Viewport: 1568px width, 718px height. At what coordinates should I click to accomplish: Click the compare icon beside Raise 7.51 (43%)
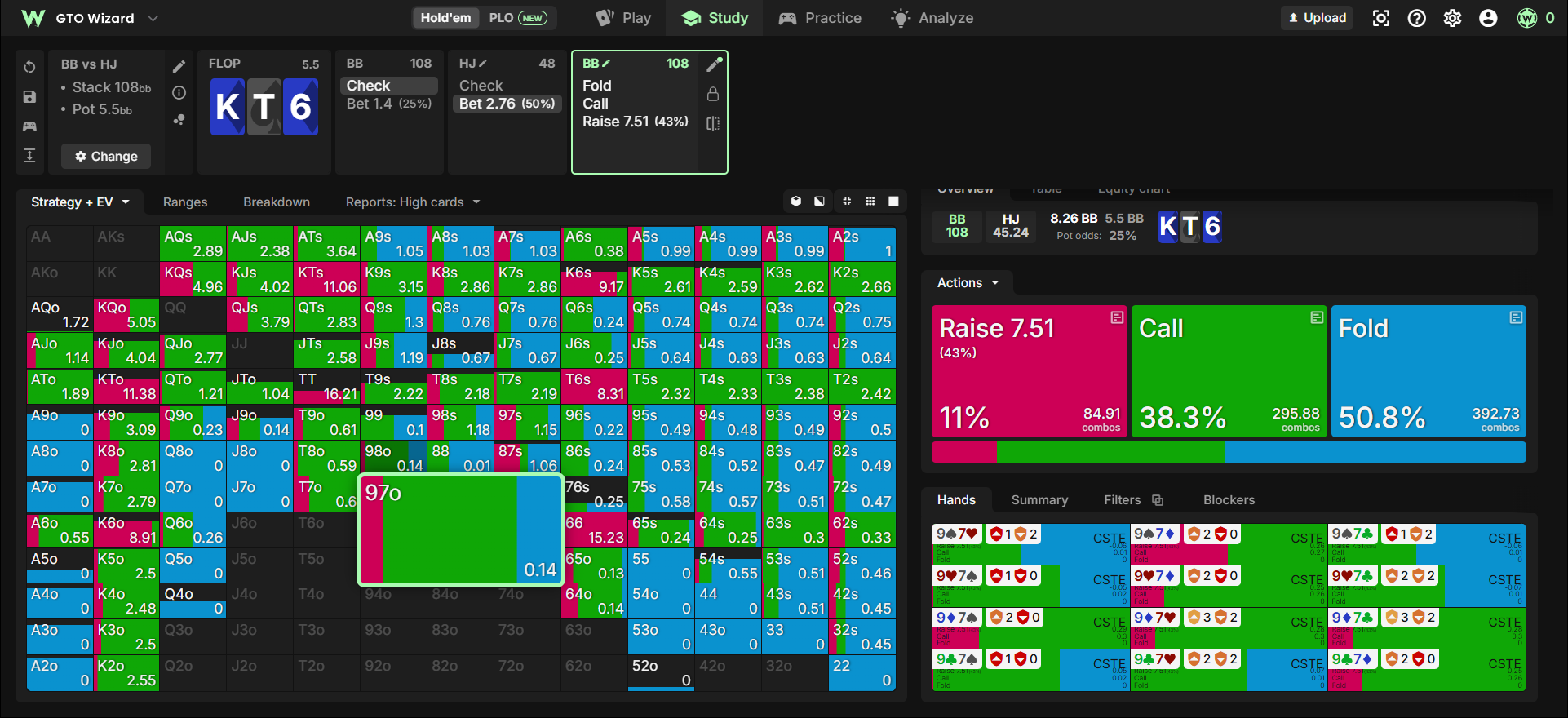coord(713,123)
